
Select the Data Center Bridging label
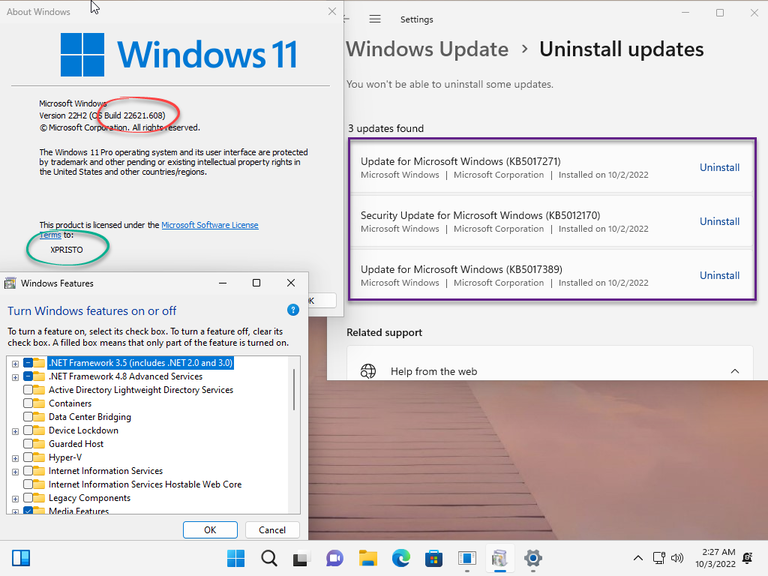click(x=90, y=417)
